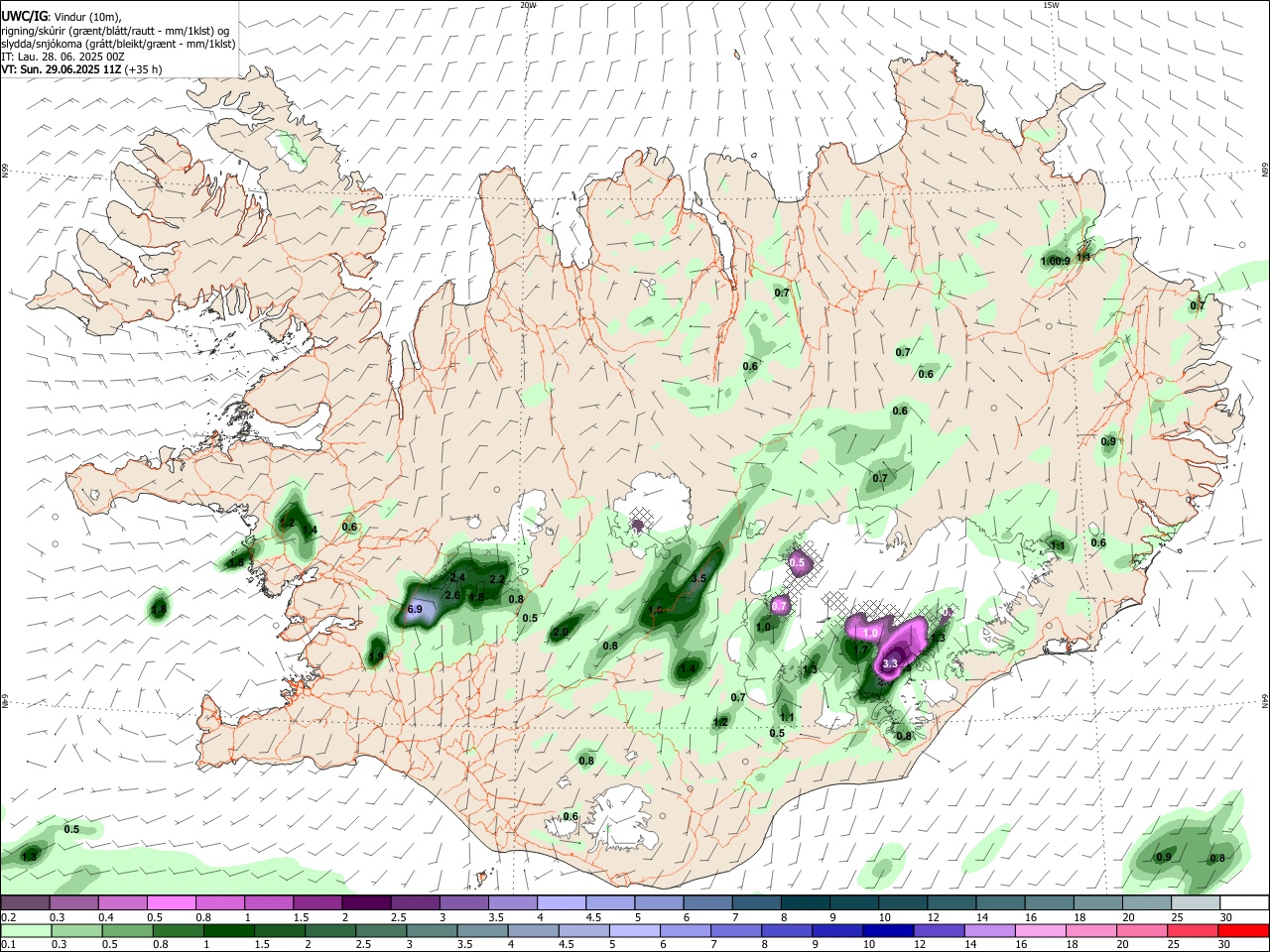Click the '18' label in the snow legend row
This screenshot has height=952, width=1270.
coord(1079,917)
